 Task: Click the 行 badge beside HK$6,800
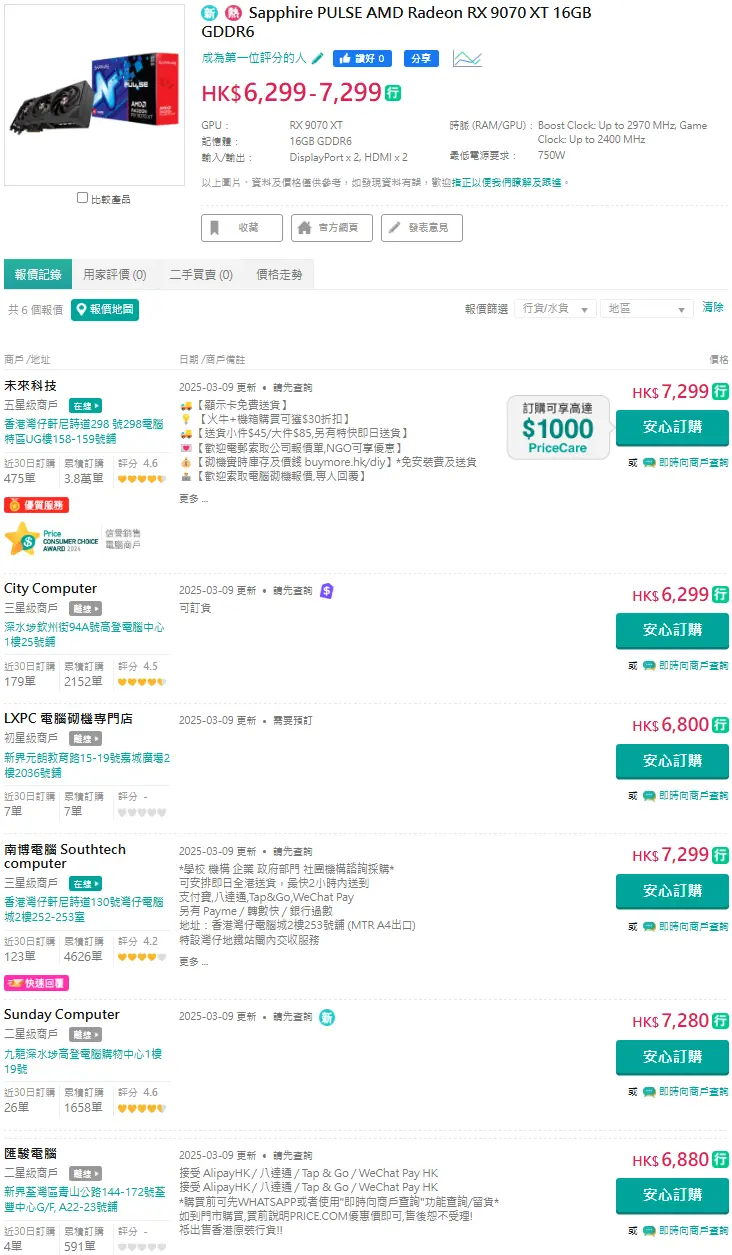point(720,725)
